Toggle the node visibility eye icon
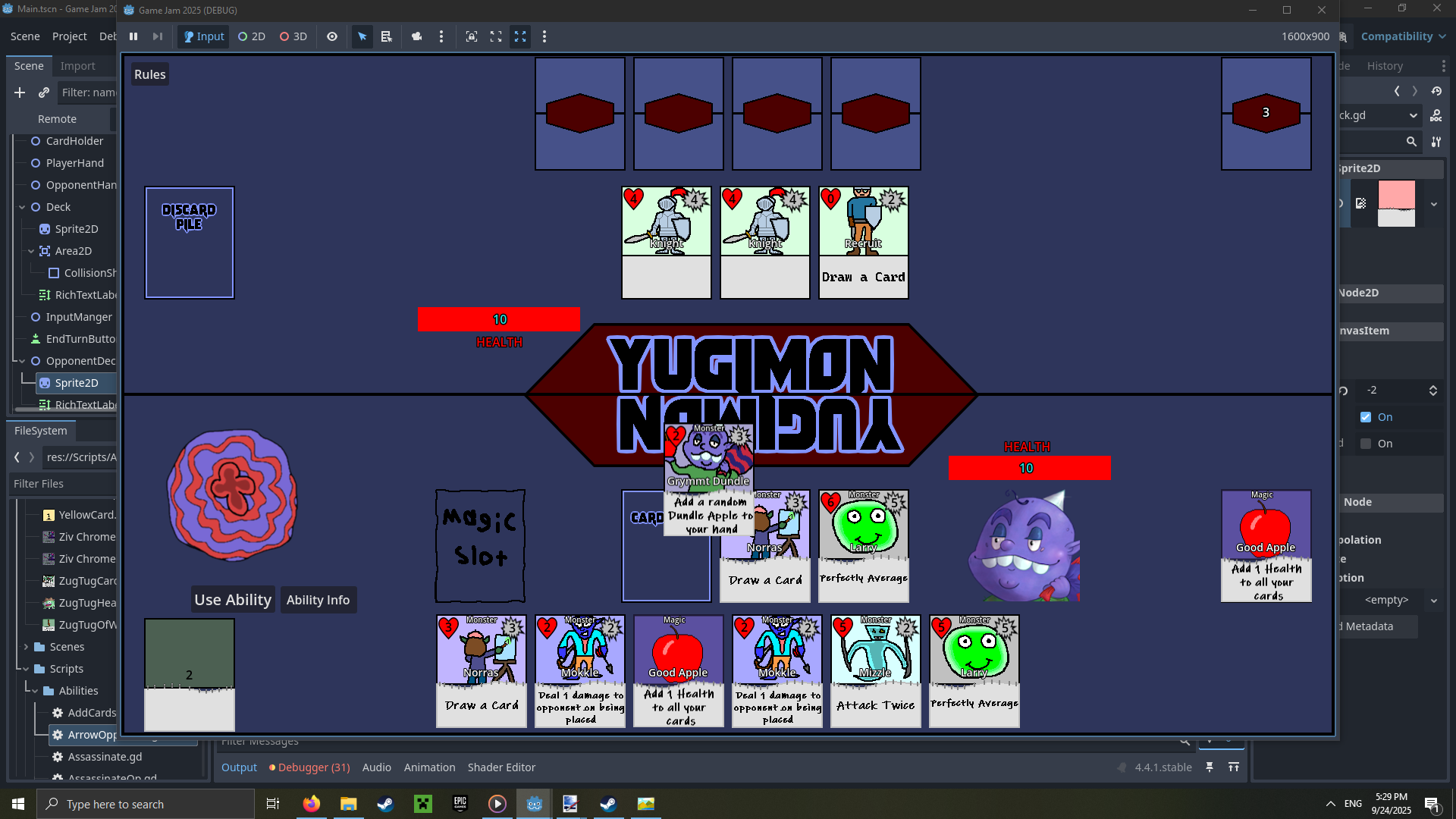 point(332,36)
